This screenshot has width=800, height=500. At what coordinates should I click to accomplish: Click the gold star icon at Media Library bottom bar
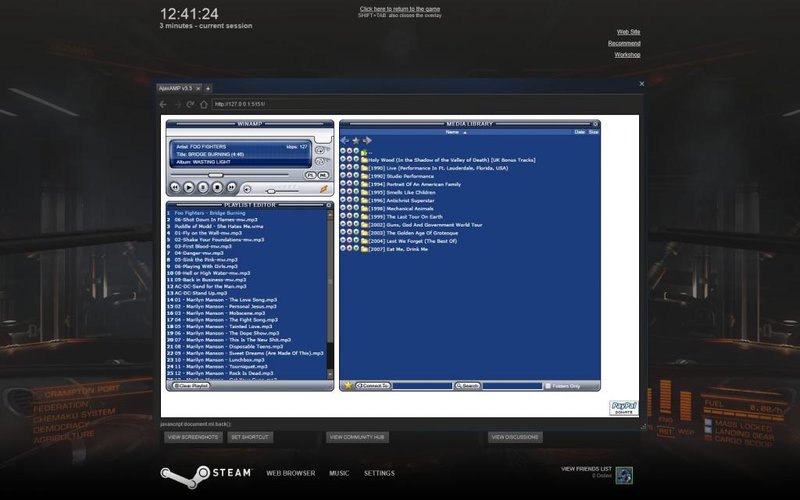348,386
